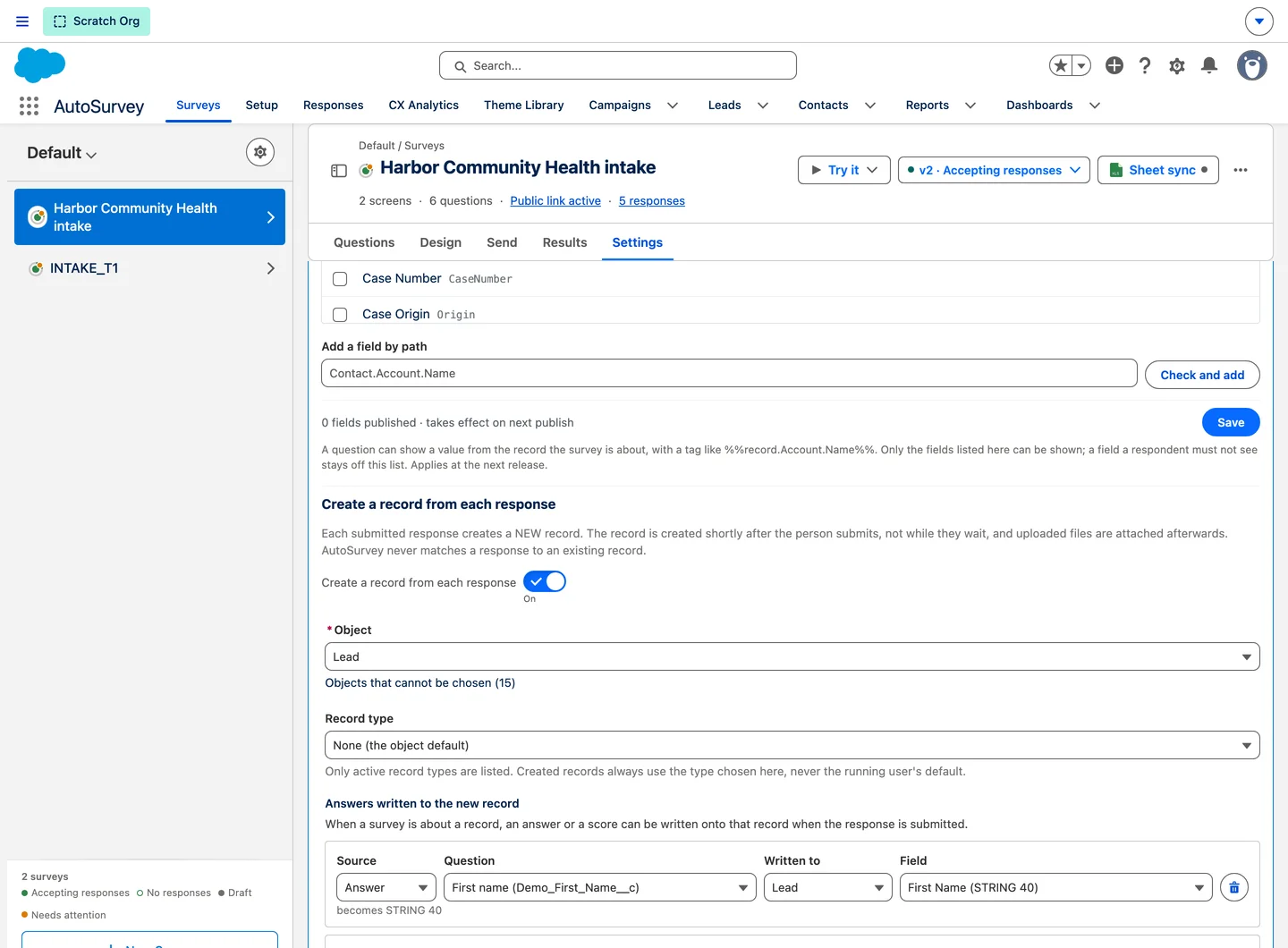Open the Theme Library nav tab
Viewport: 1288px width, 948px height.
tap(524, 106)
